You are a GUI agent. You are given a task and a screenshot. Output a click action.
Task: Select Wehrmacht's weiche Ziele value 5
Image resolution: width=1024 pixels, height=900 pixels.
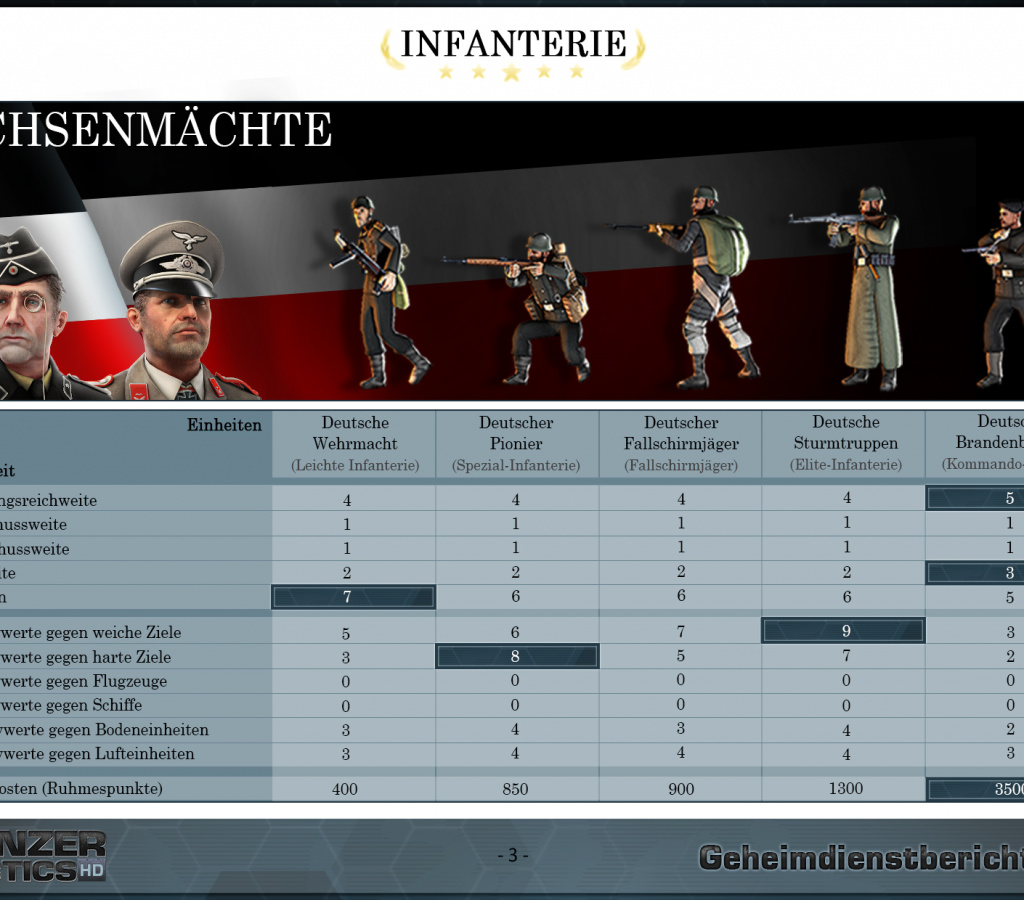point(345,634)
